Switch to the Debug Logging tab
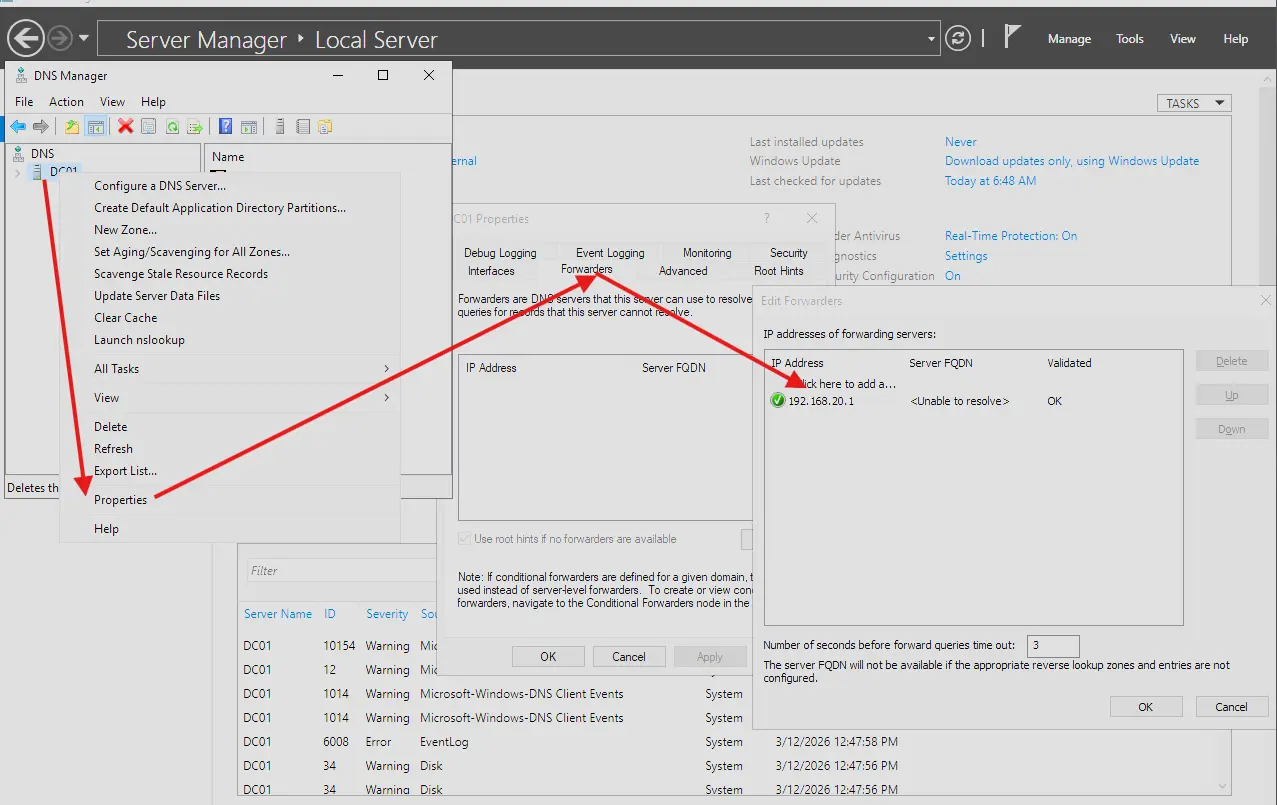This screenshot has height=805, width=1277. pos(501,253)
